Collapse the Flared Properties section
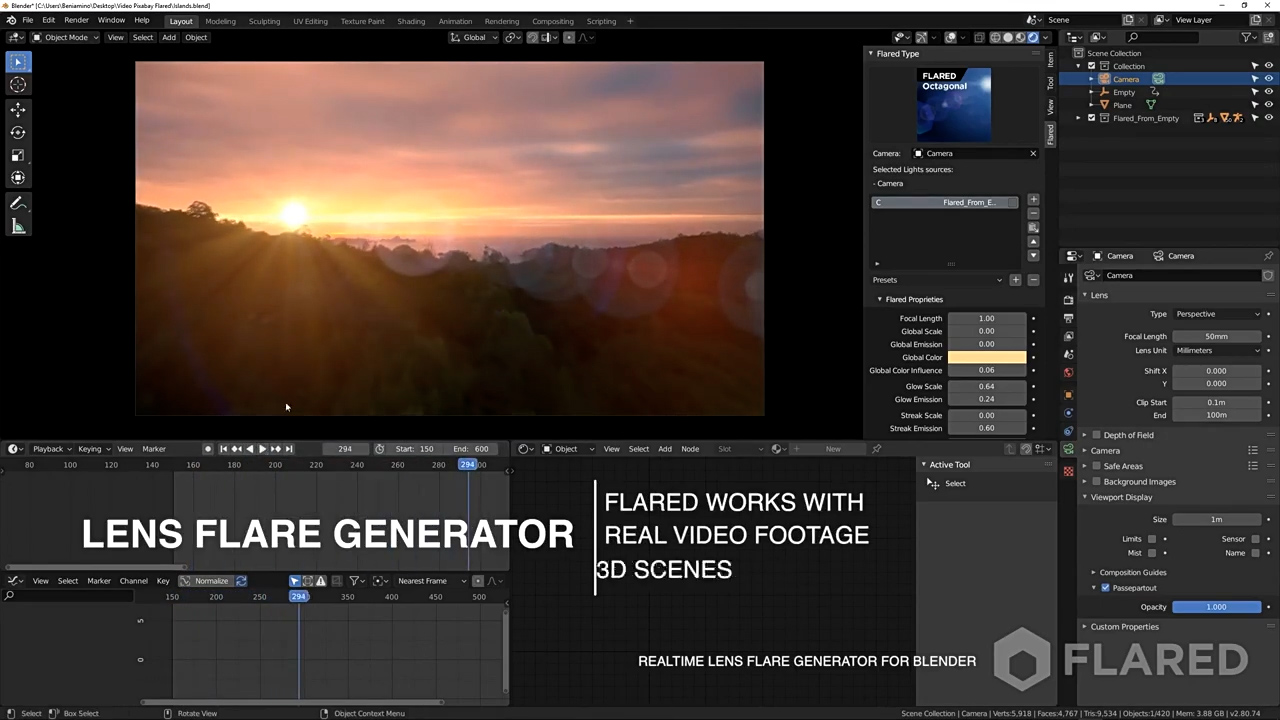Image resolution: width=1280 pixels, height=720 pixels. [880, 299]
